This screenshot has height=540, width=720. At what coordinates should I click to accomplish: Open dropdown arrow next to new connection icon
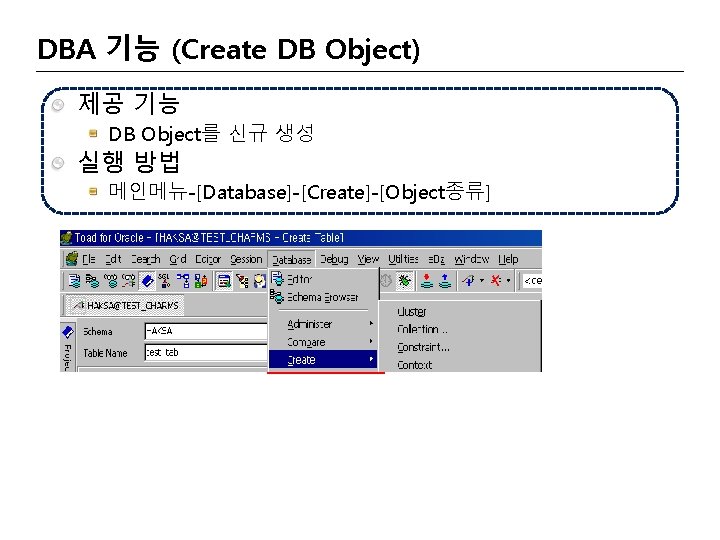[x=481, y=280]
